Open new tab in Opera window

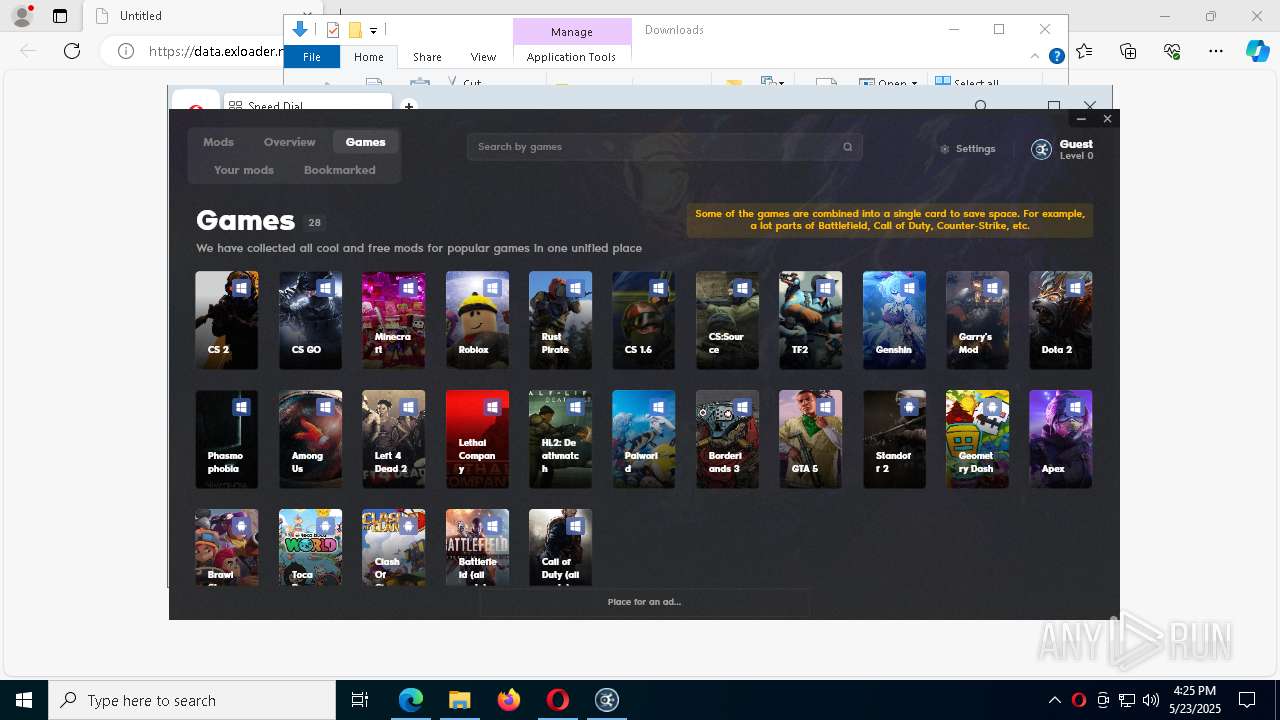(x=408, y=105)
